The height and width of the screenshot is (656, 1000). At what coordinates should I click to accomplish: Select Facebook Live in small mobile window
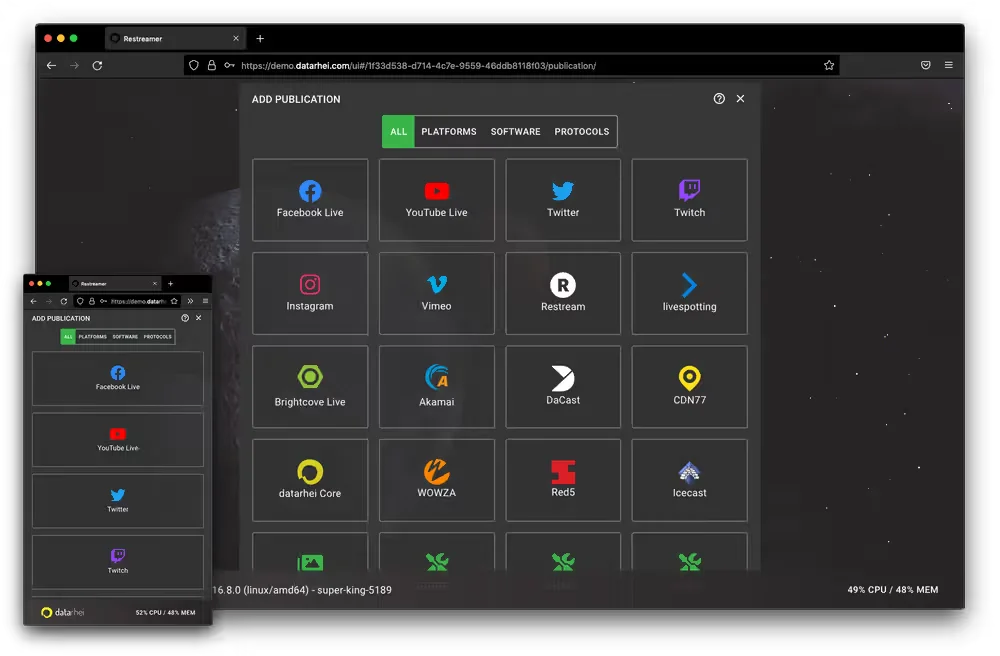118,379
